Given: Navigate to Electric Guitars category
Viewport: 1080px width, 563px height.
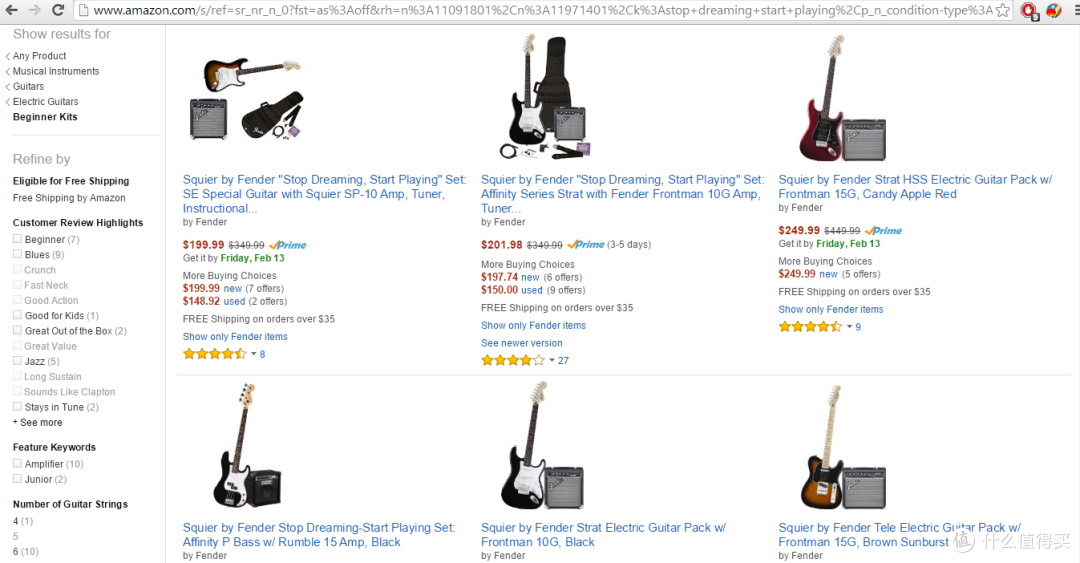Looking at the screenshot, I should click(x=45, y=102).
